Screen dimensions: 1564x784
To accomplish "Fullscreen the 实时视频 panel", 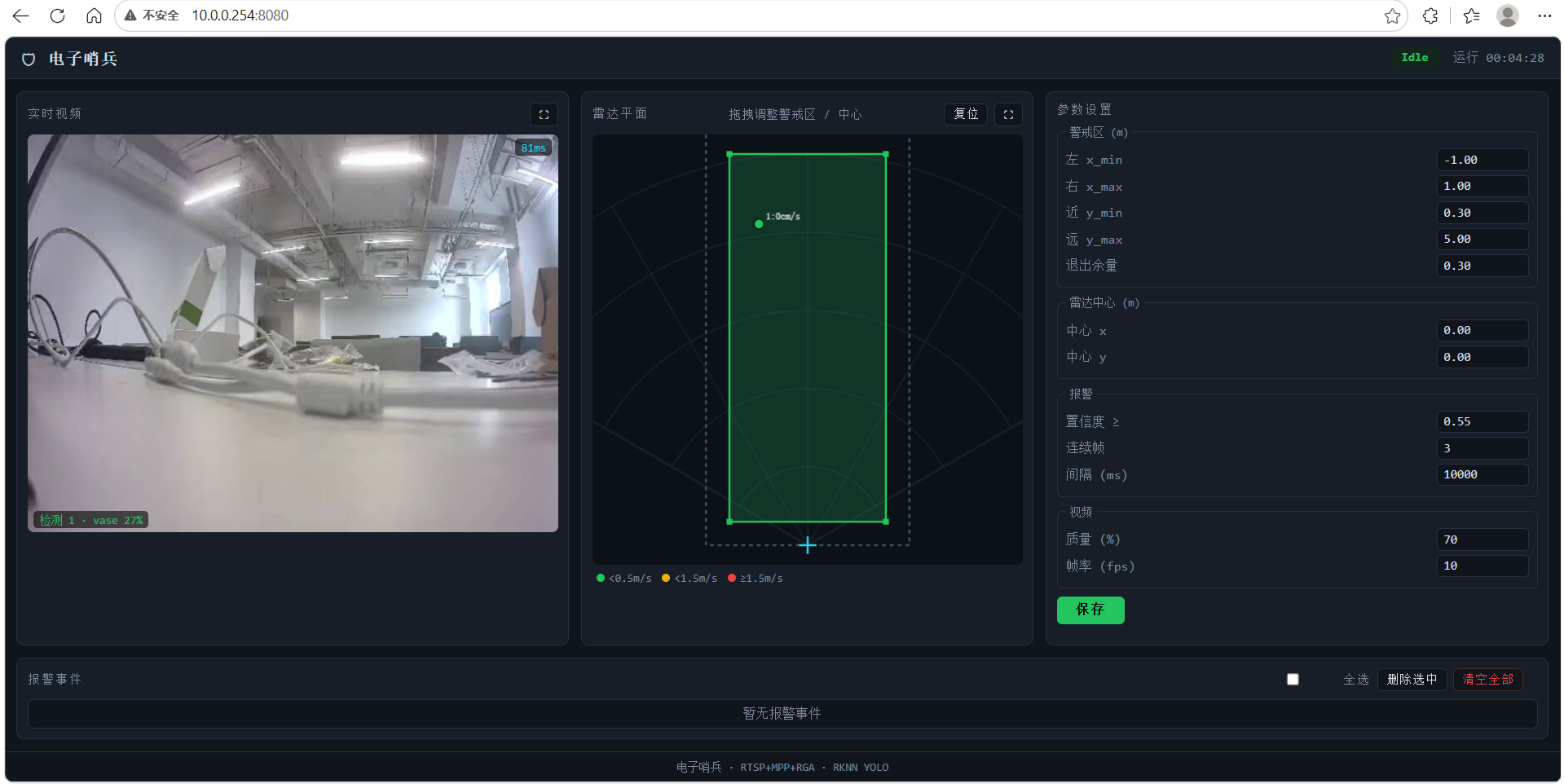I will [544, 114].
